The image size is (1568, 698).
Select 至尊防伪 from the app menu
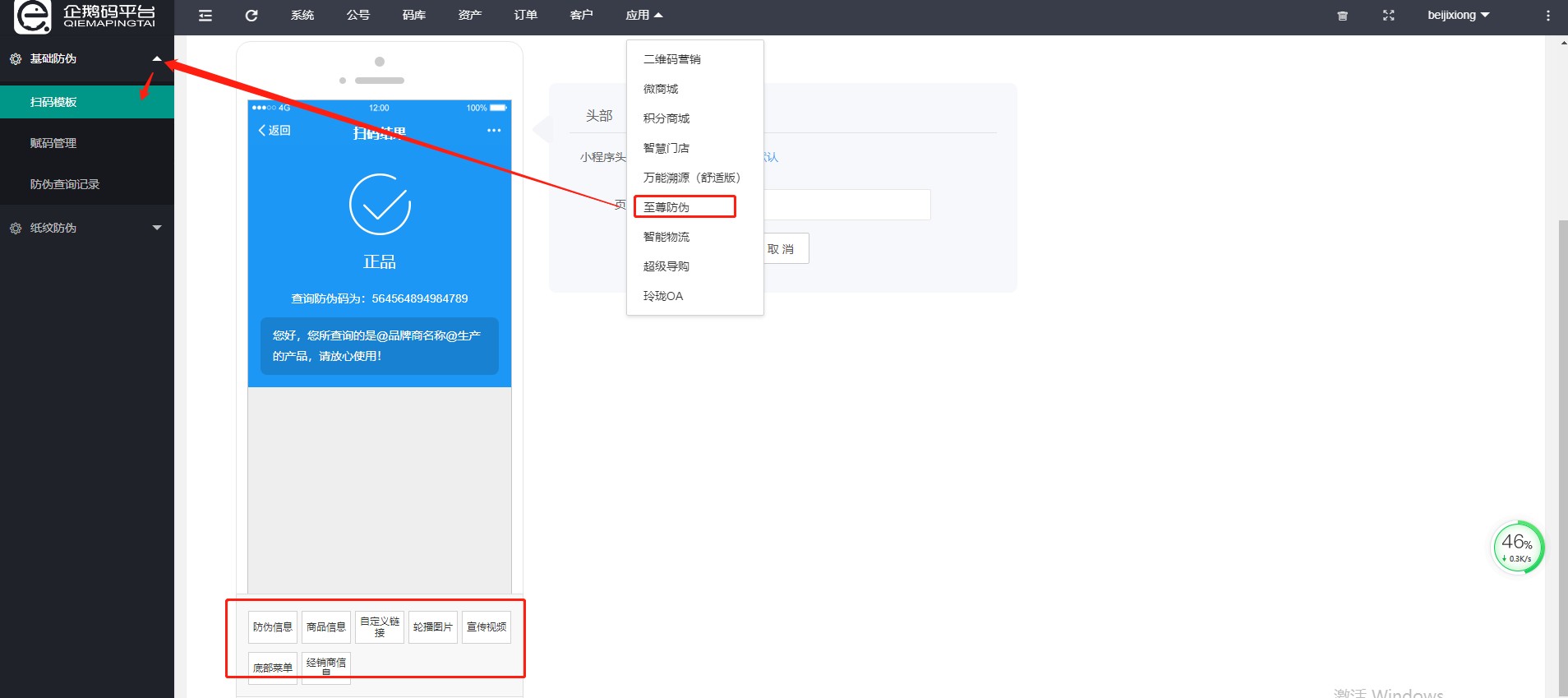tap(695, 207)
